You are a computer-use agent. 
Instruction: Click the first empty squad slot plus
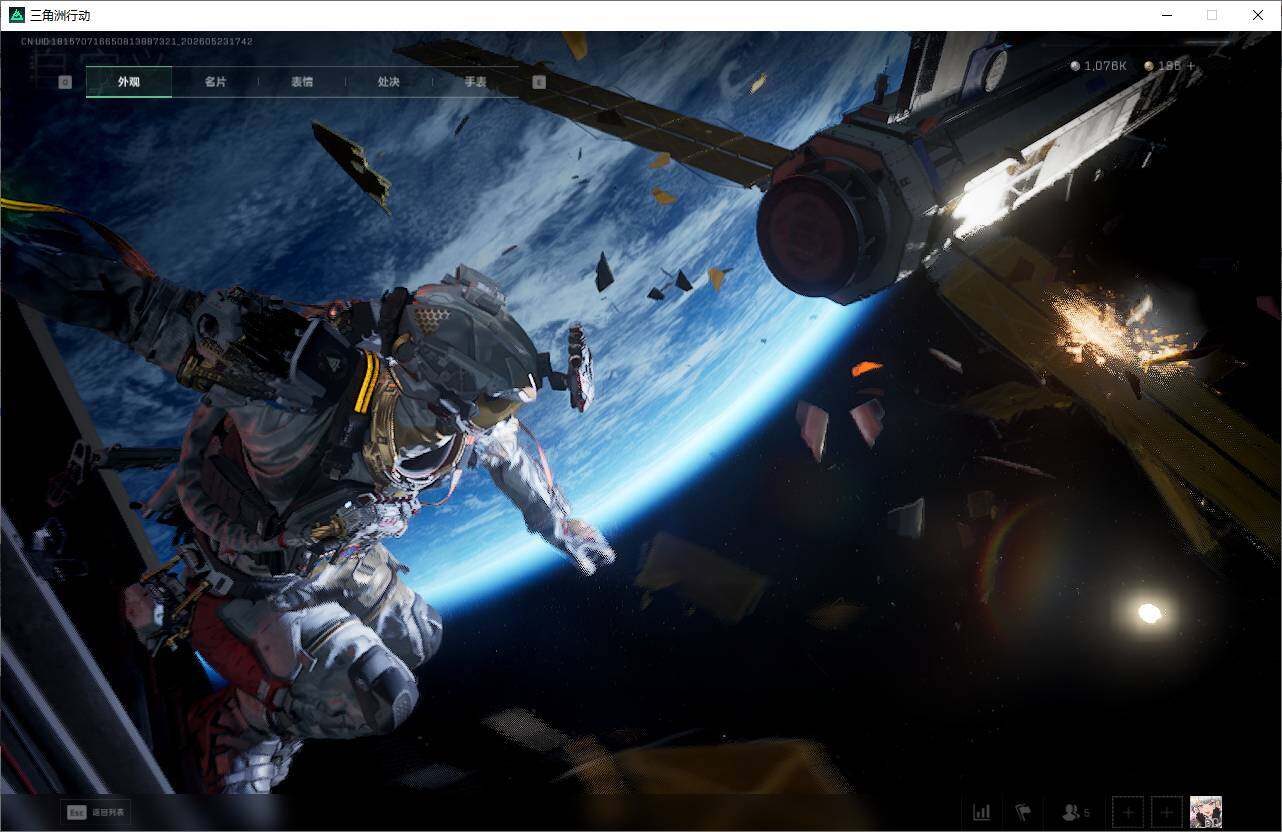pyautogui.click(x=1128, y=812)
